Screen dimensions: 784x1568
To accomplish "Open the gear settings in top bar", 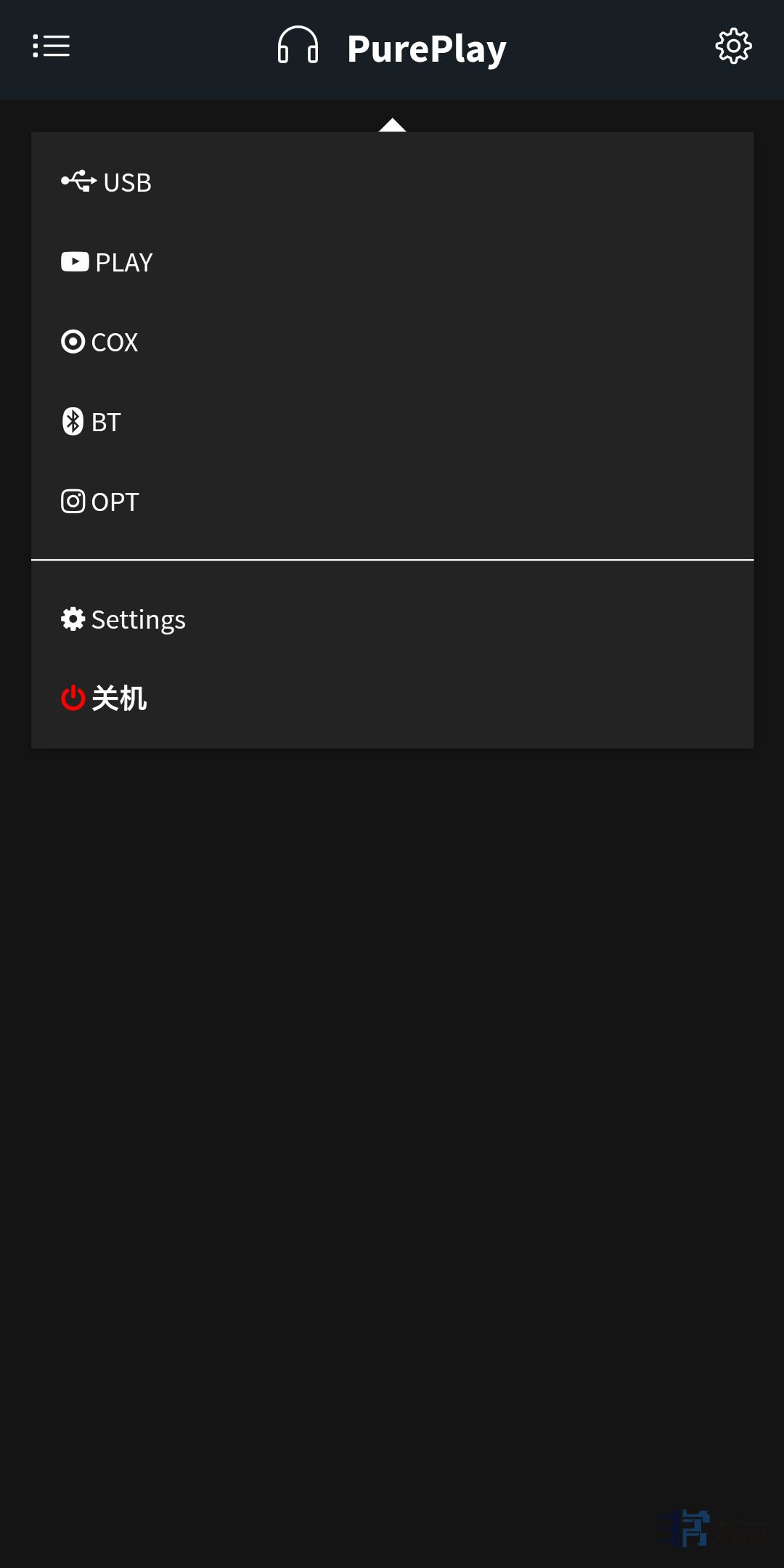I will coord(733,46).
